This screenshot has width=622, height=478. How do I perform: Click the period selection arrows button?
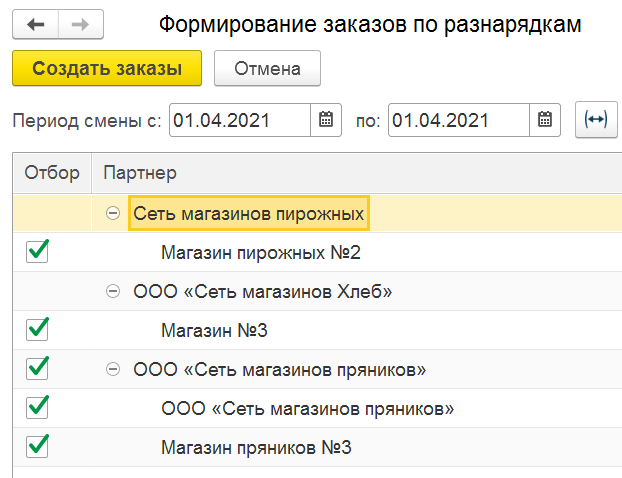pyautogui.click(x=596, y=120)
